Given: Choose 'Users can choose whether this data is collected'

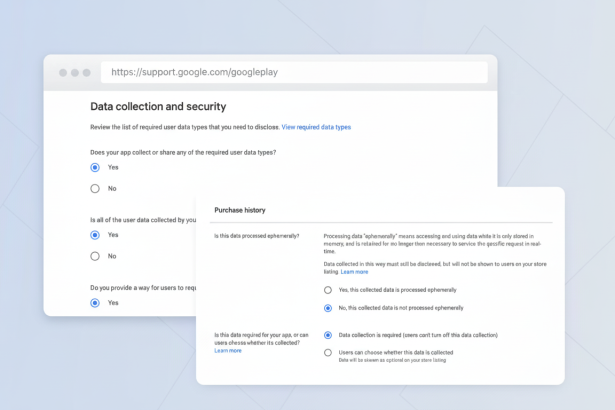Looking at the screenshot, I should click(328, 352).
